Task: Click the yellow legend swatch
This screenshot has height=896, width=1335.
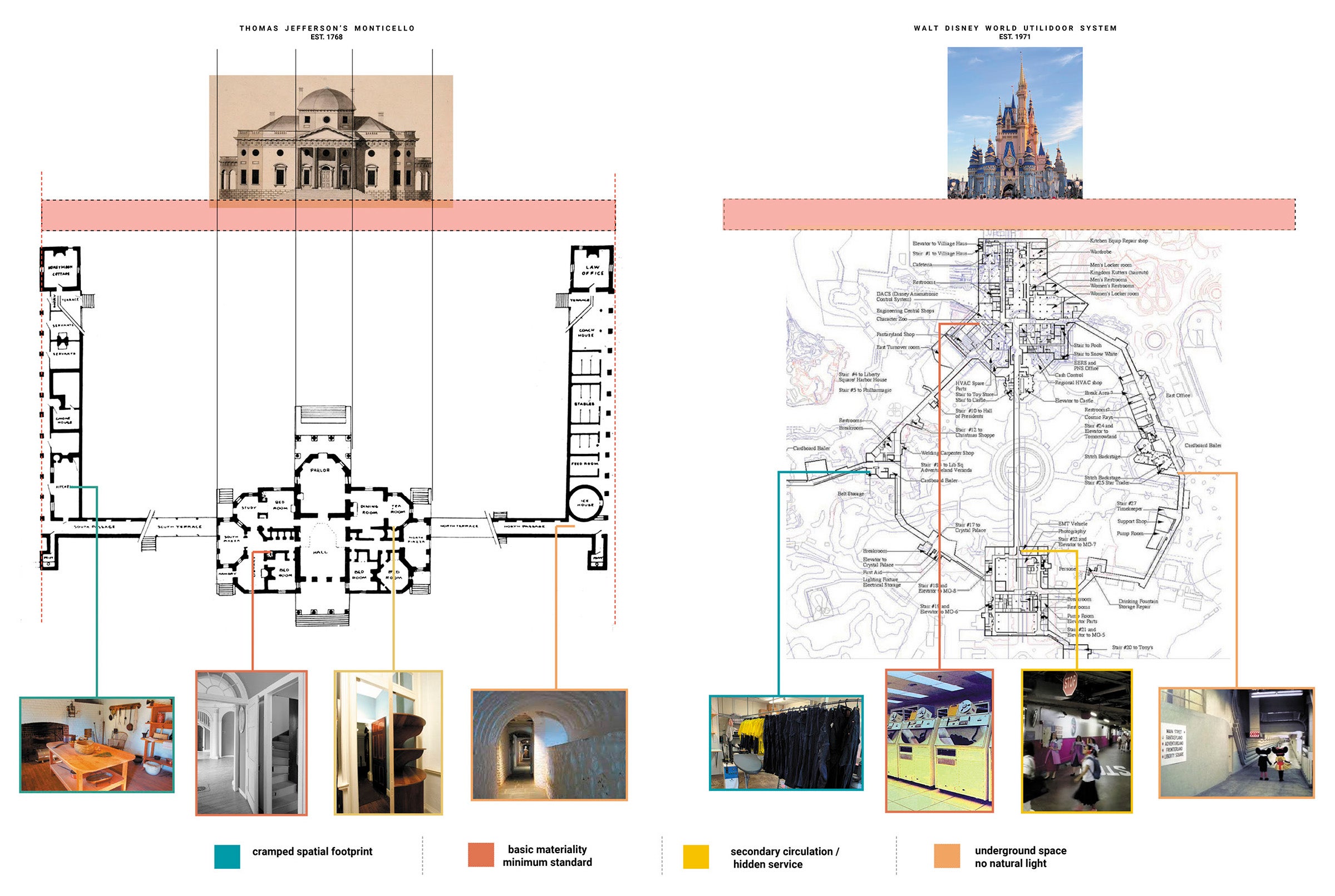Action: coord(696,857)
